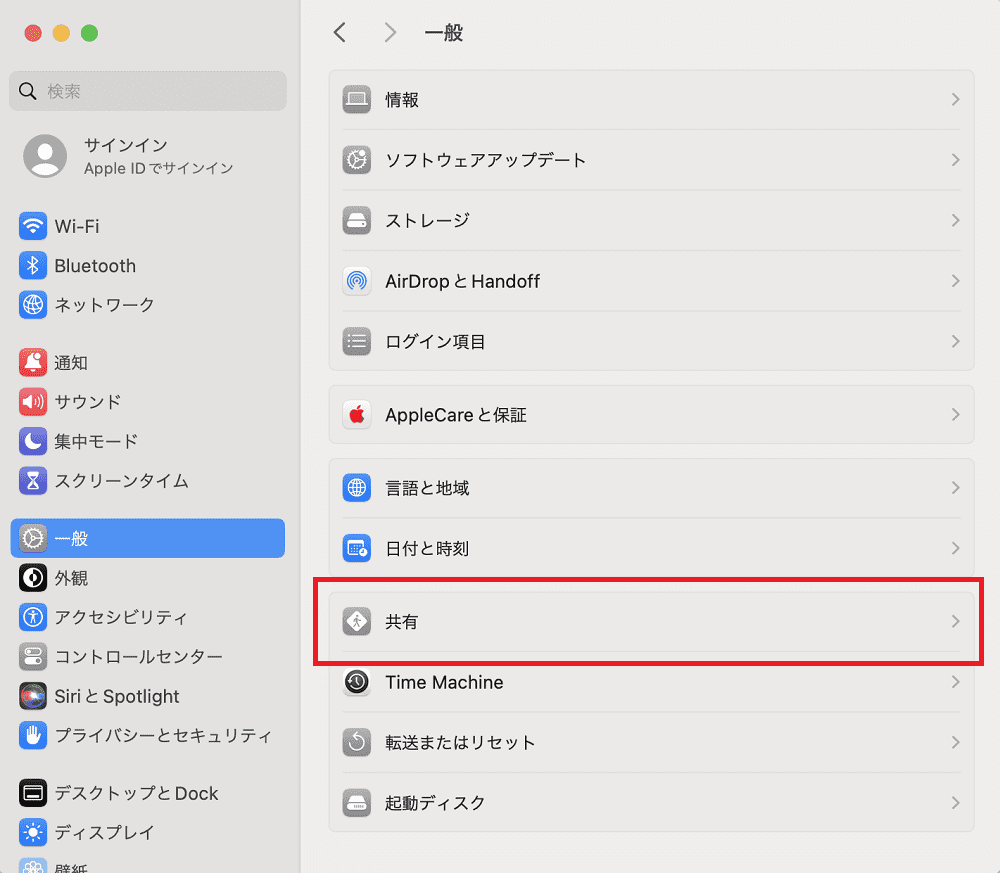Viewport: 1000px width, 873px height.
Task: Click ソフトウェアアップデート gear icon
Action: pos(357,160)
